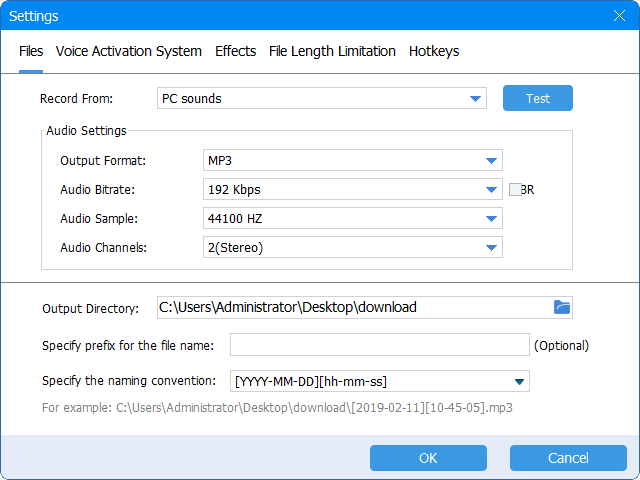Switch to Voice Activation System tab
The width and height of the screenshot is (640, 480).
coord(129,51)
